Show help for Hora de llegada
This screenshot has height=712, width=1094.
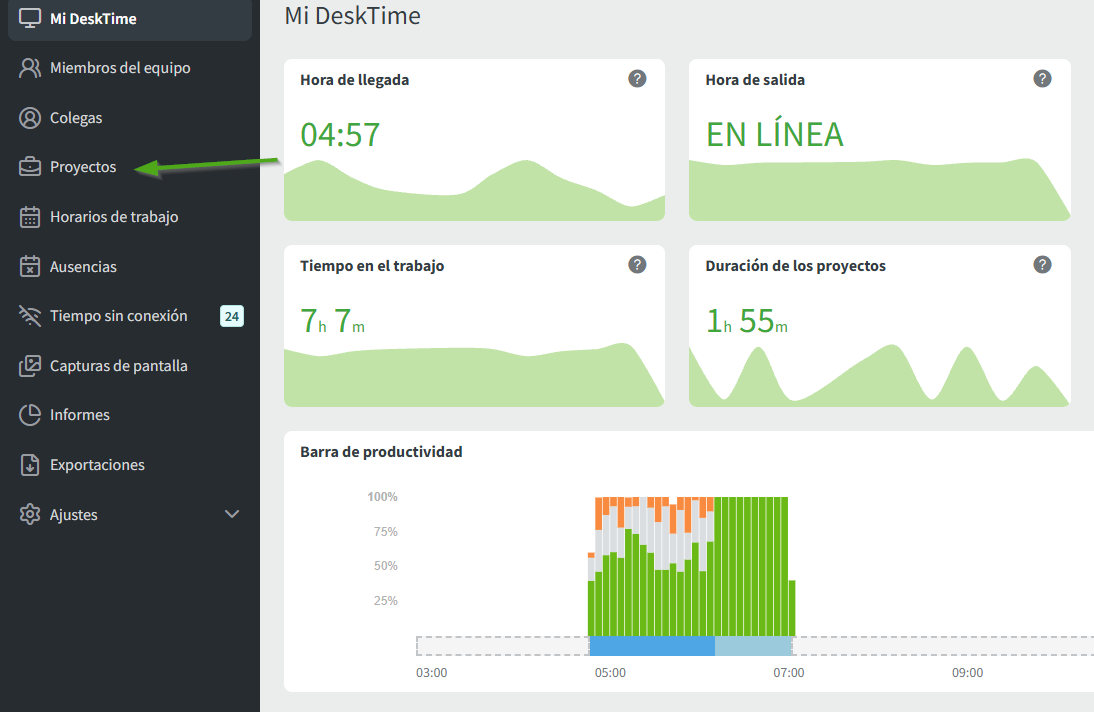[637, 79]
